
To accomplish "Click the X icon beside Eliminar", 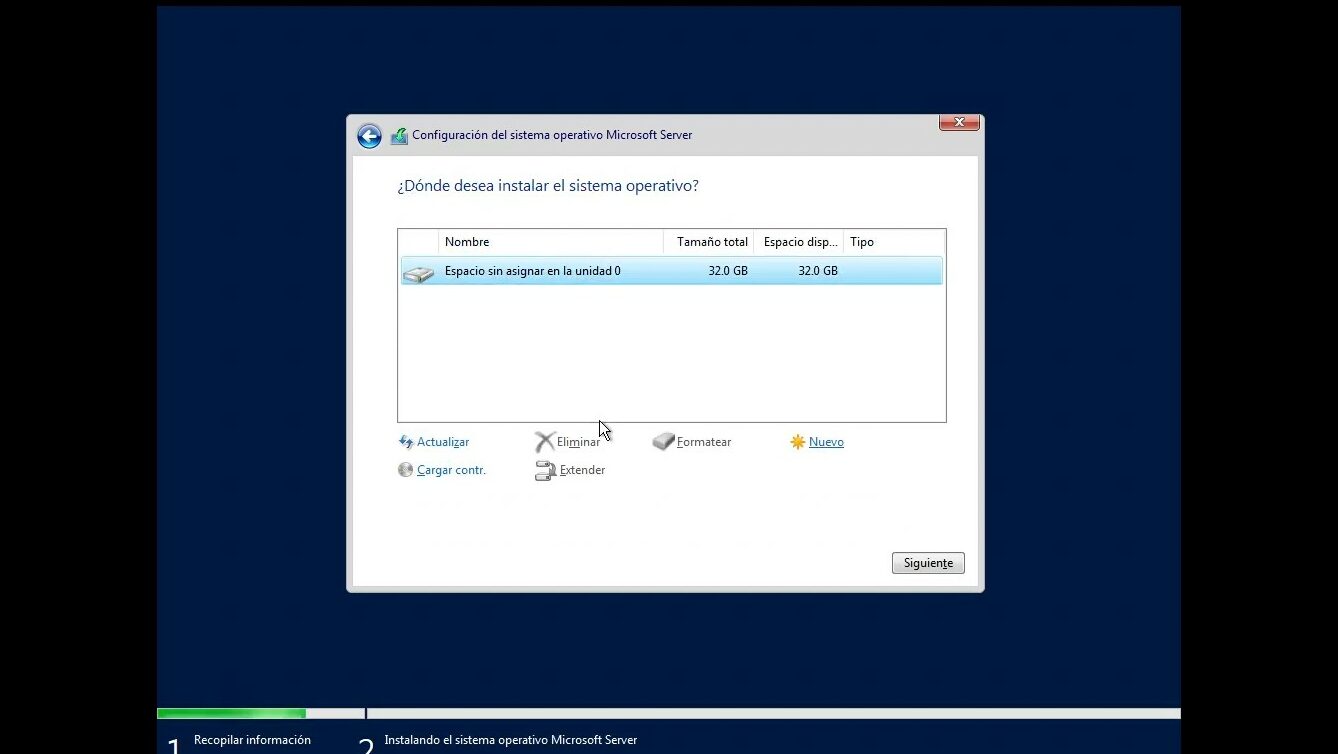I will point(544,442).
